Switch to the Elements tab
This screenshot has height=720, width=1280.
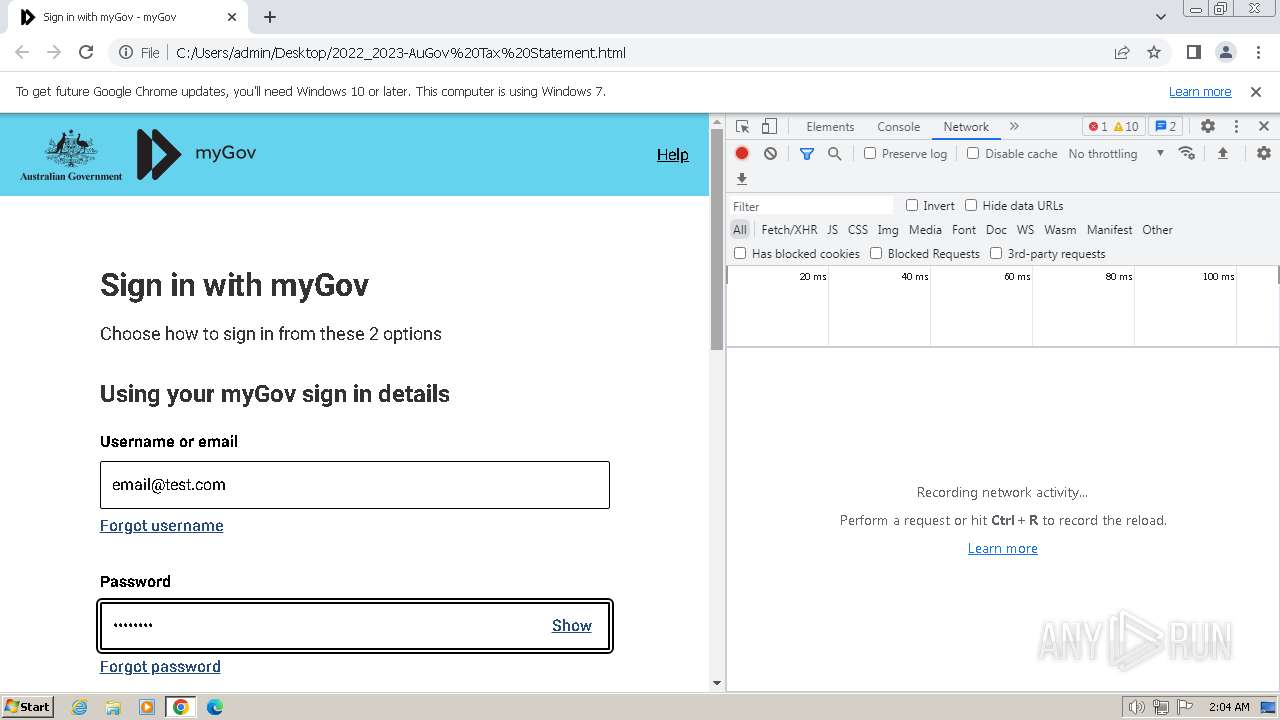coord(830,126)
